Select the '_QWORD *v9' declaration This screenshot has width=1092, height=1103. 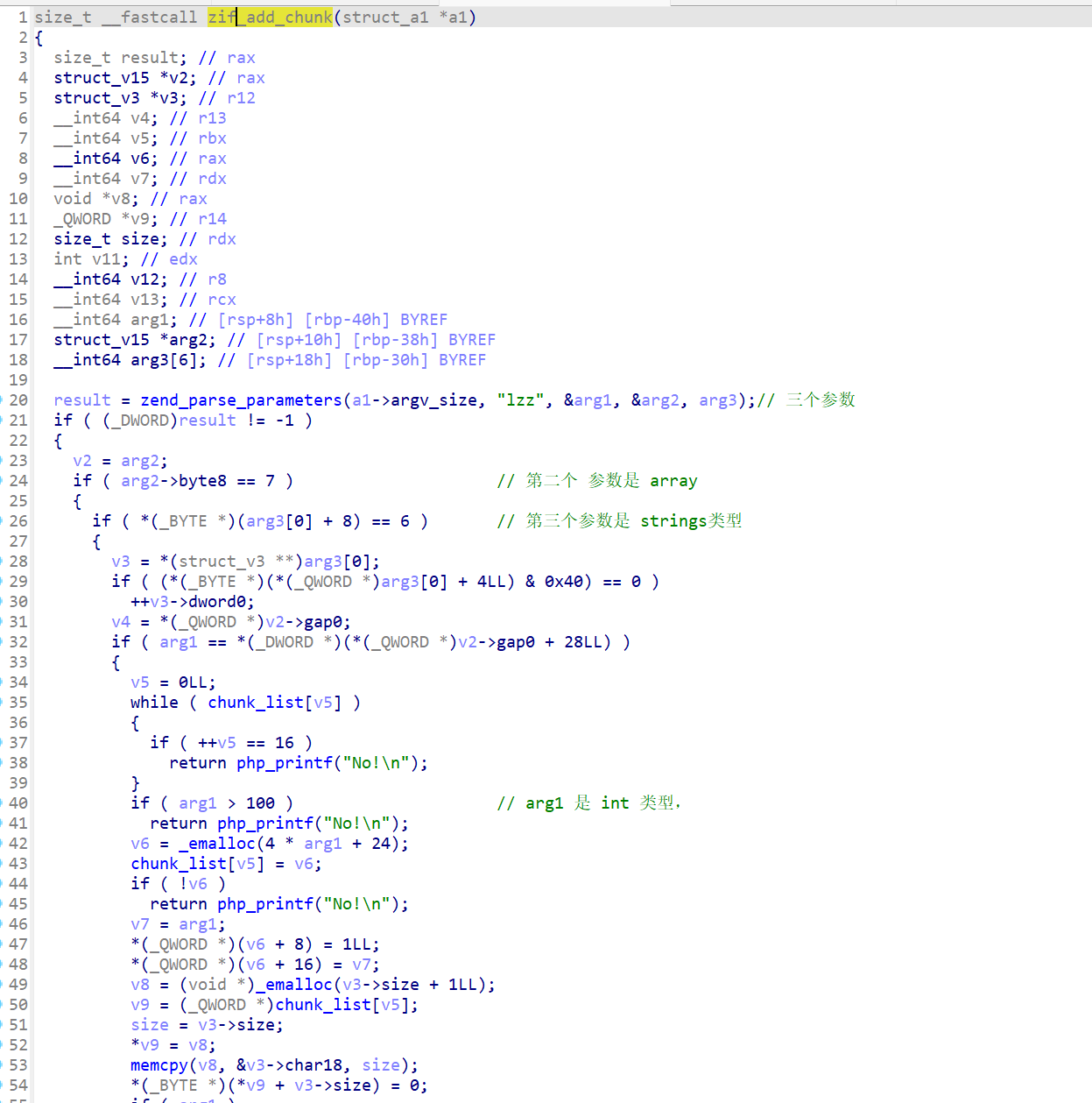[x=106, y=218]
